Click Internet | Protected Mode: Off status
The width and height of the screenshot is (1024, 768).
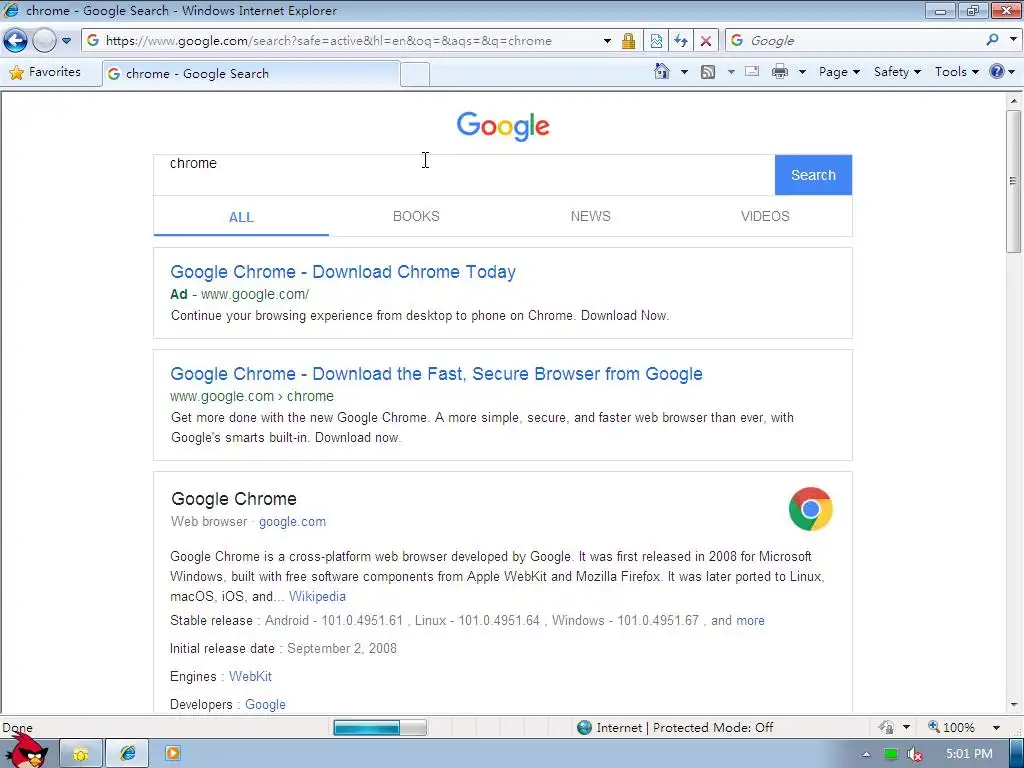pyautogui.click(x=675, y=728)
